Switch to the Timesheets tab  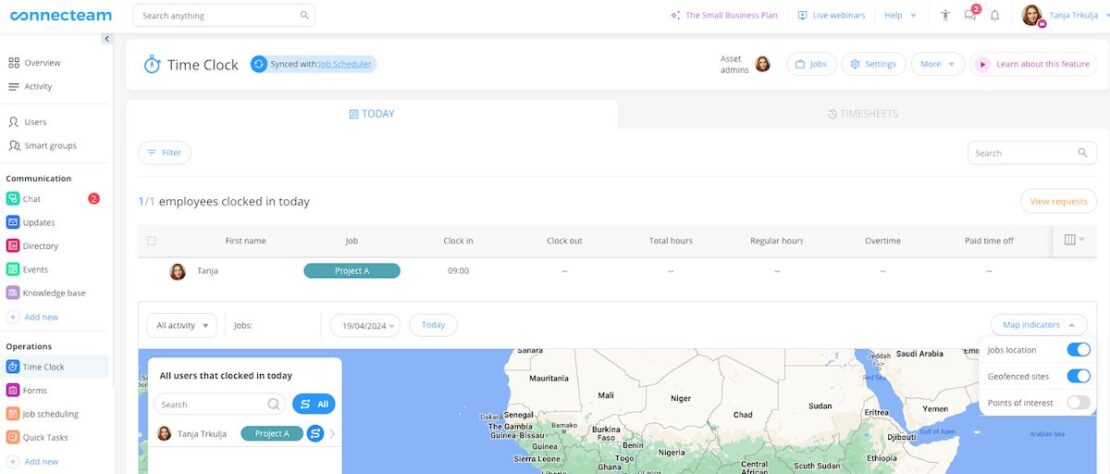pyautogui.click(x=862, y=114)
